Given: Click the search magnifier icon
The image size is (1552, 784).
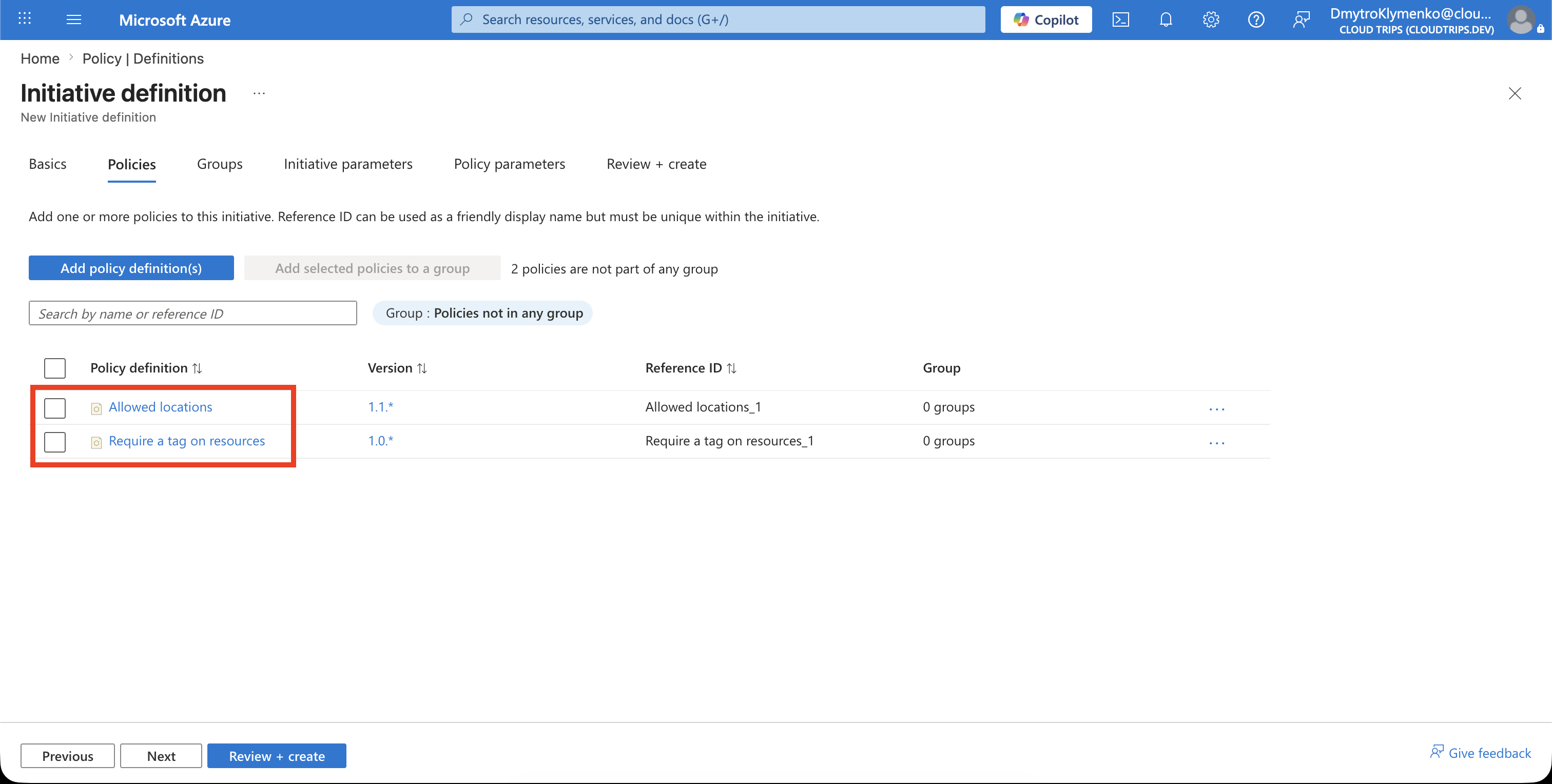Looking at the screenshot, I should (467, 19).
